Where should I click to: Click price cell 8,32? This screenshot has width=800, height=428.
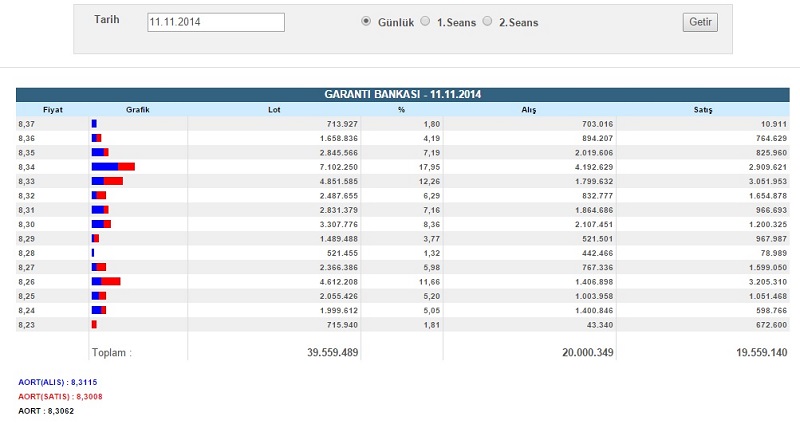point(27,195)
